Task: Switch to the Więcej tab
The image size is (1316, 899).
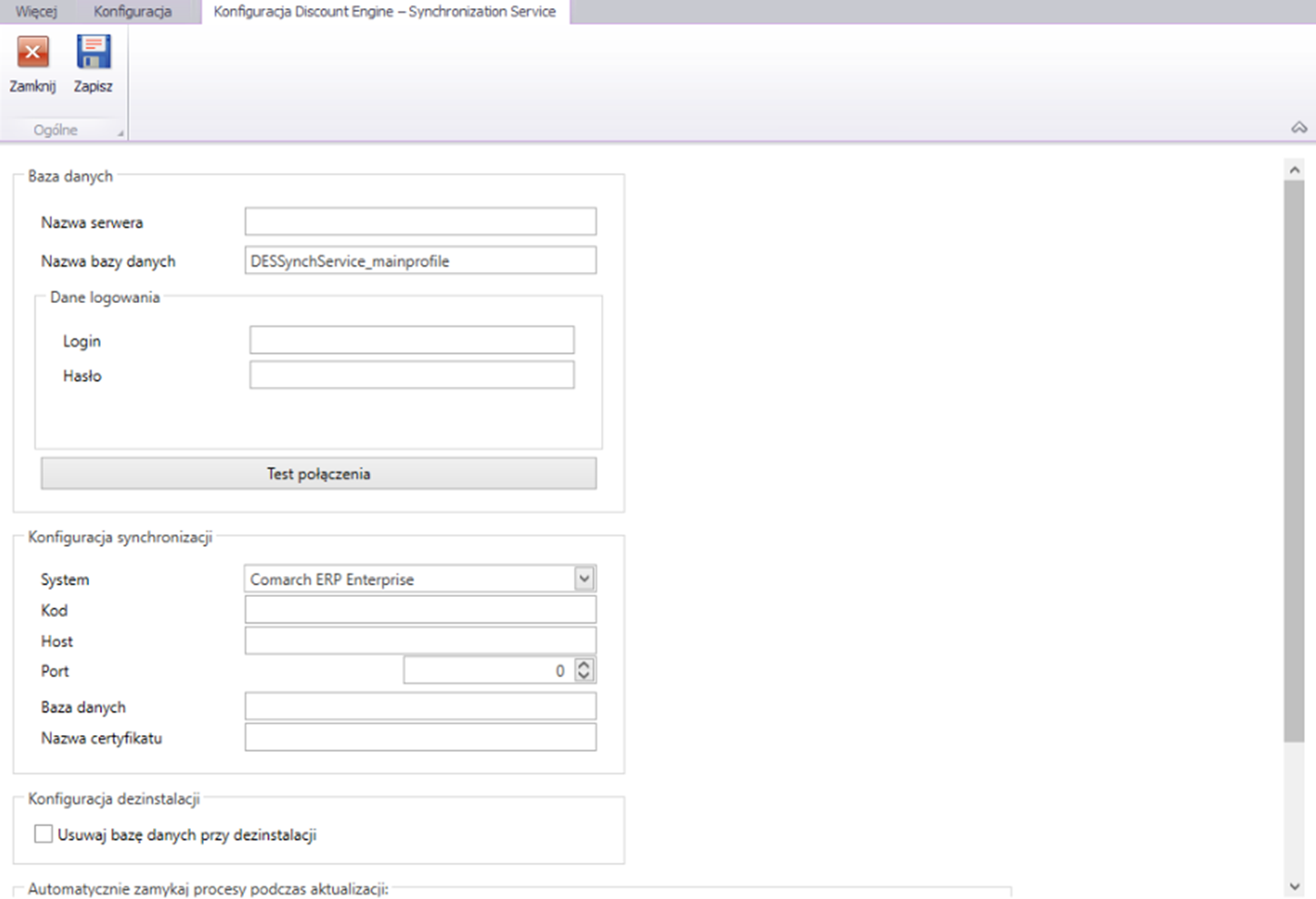Action: (36, 12)
